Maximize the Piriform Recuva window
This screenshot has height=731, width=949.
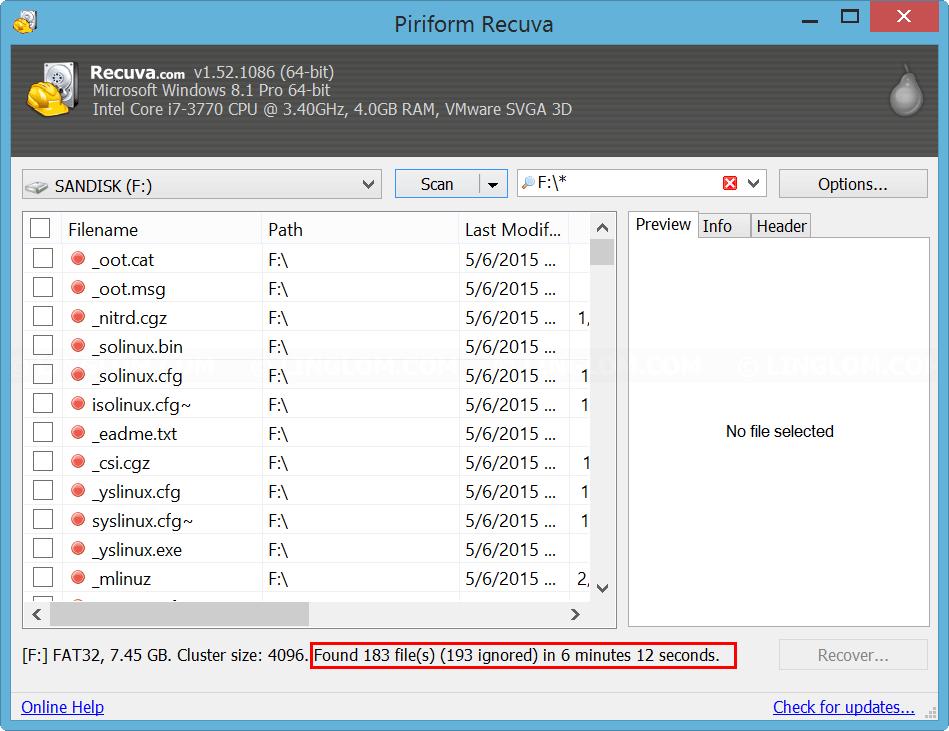click(x=850, y=17)
